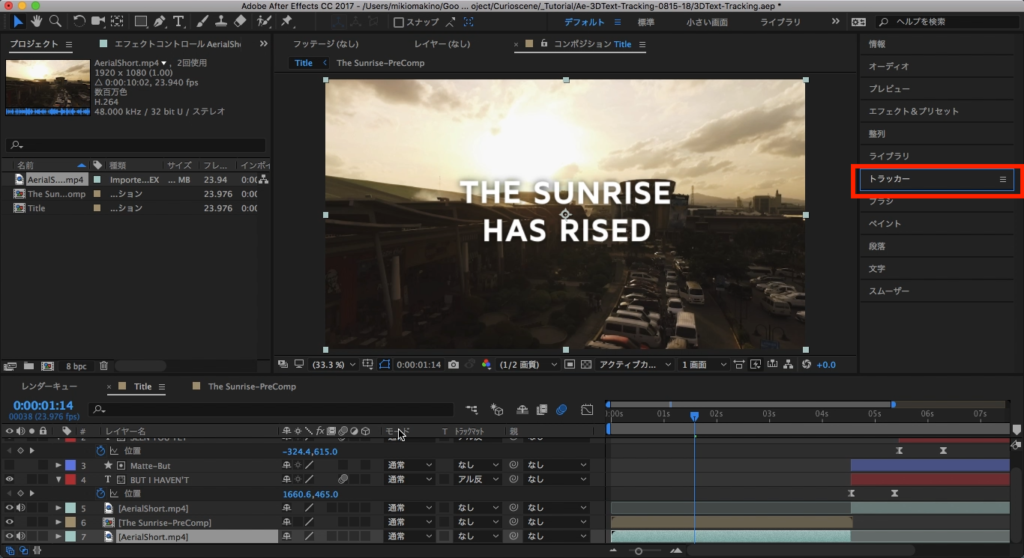The image size is (1024, 558).
Task: Pick the Pen tool
Action: (159, 21)
